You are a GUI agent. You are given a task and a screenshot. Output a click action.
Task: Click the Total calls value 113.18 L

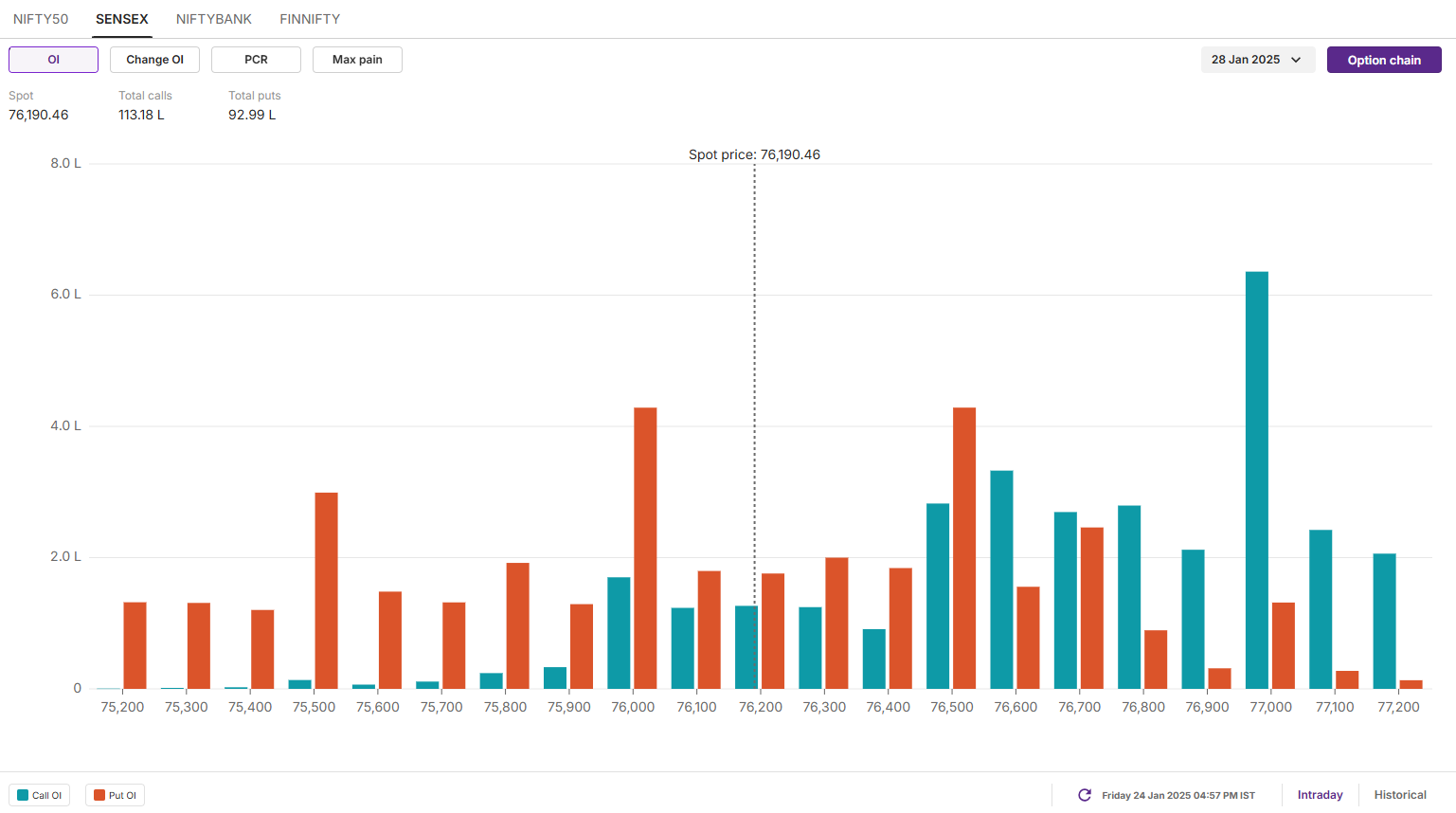tap(141, 115)
